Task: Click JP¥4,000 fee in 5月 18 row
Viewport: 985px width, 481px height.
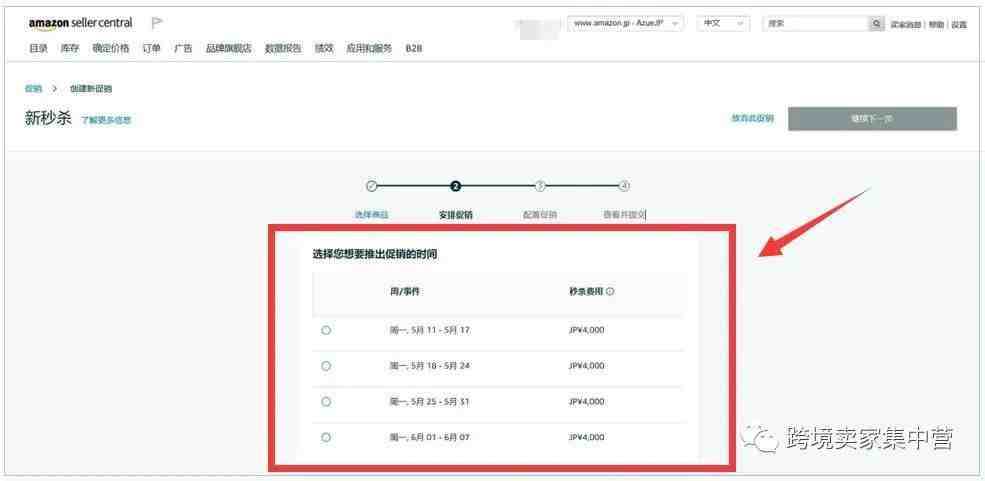Action: 586,365
